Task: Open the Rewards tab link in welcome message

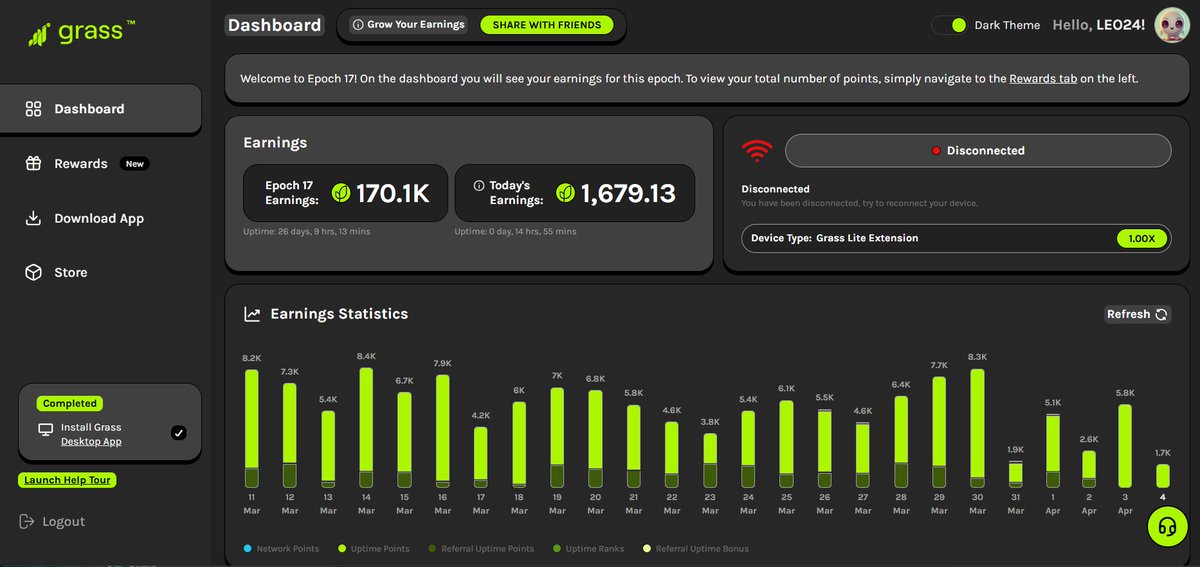Action: [1043, 78]
